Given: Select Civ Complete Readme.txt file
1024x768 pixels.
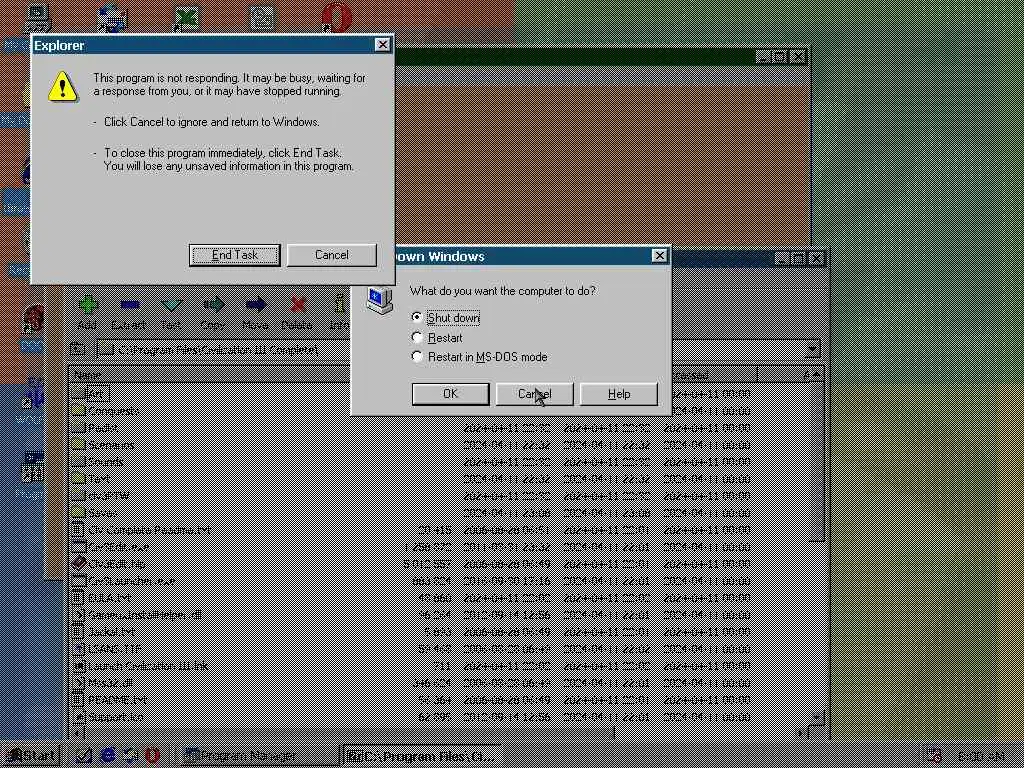Looking at the screenshot, I should tap(142, 530).
